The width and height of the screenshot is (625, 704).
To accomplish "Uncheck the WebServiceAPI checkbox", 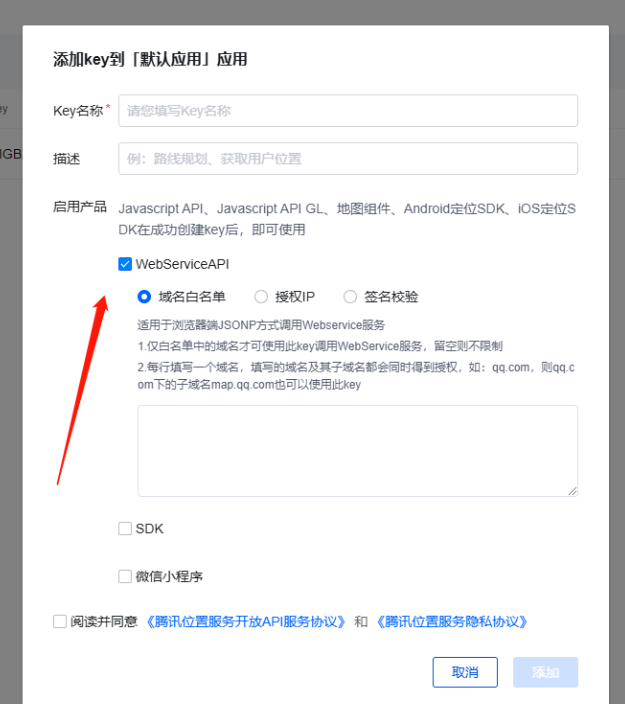I will [x=125, y=264].
